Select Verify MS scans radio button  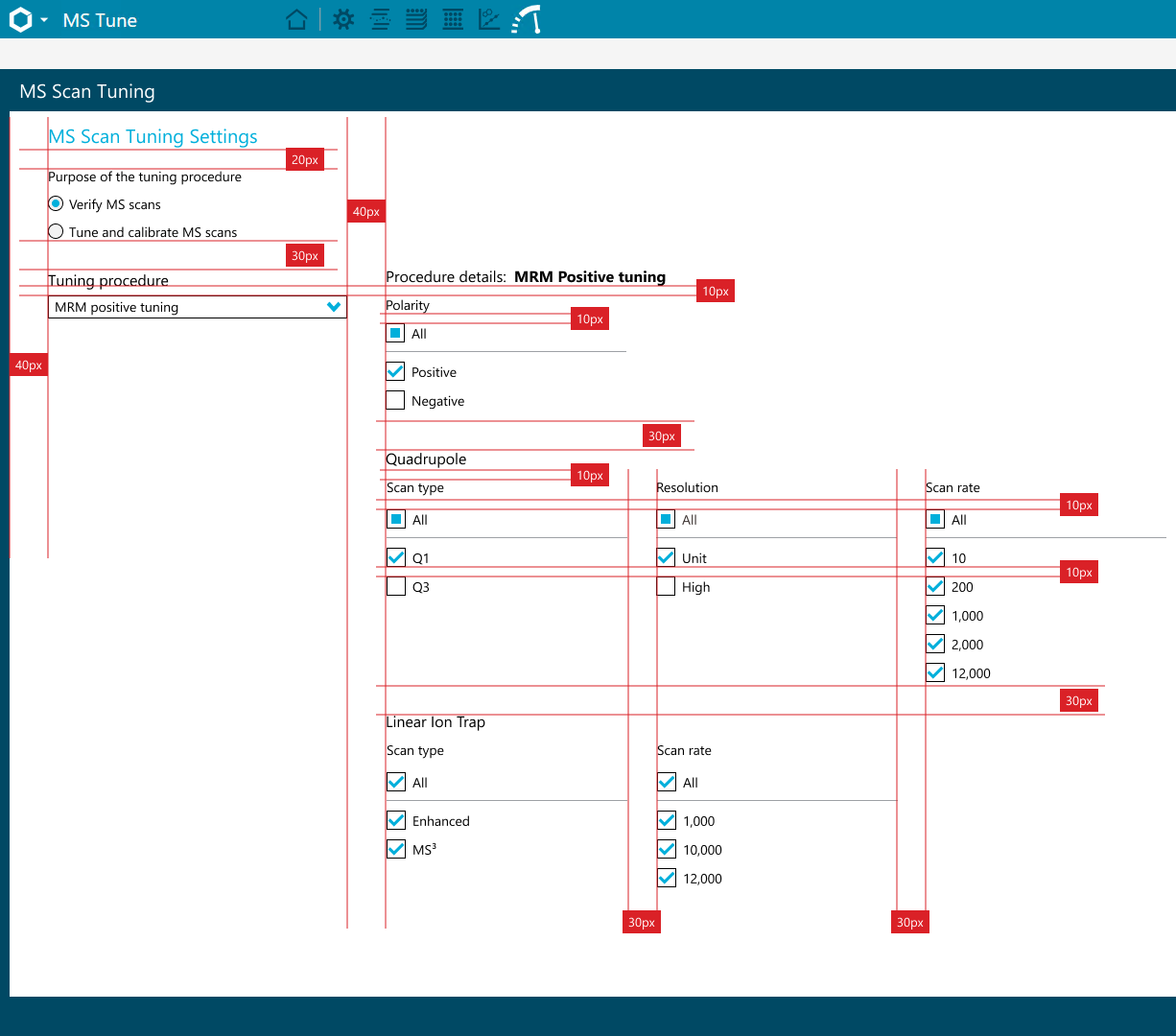[56, 203]
